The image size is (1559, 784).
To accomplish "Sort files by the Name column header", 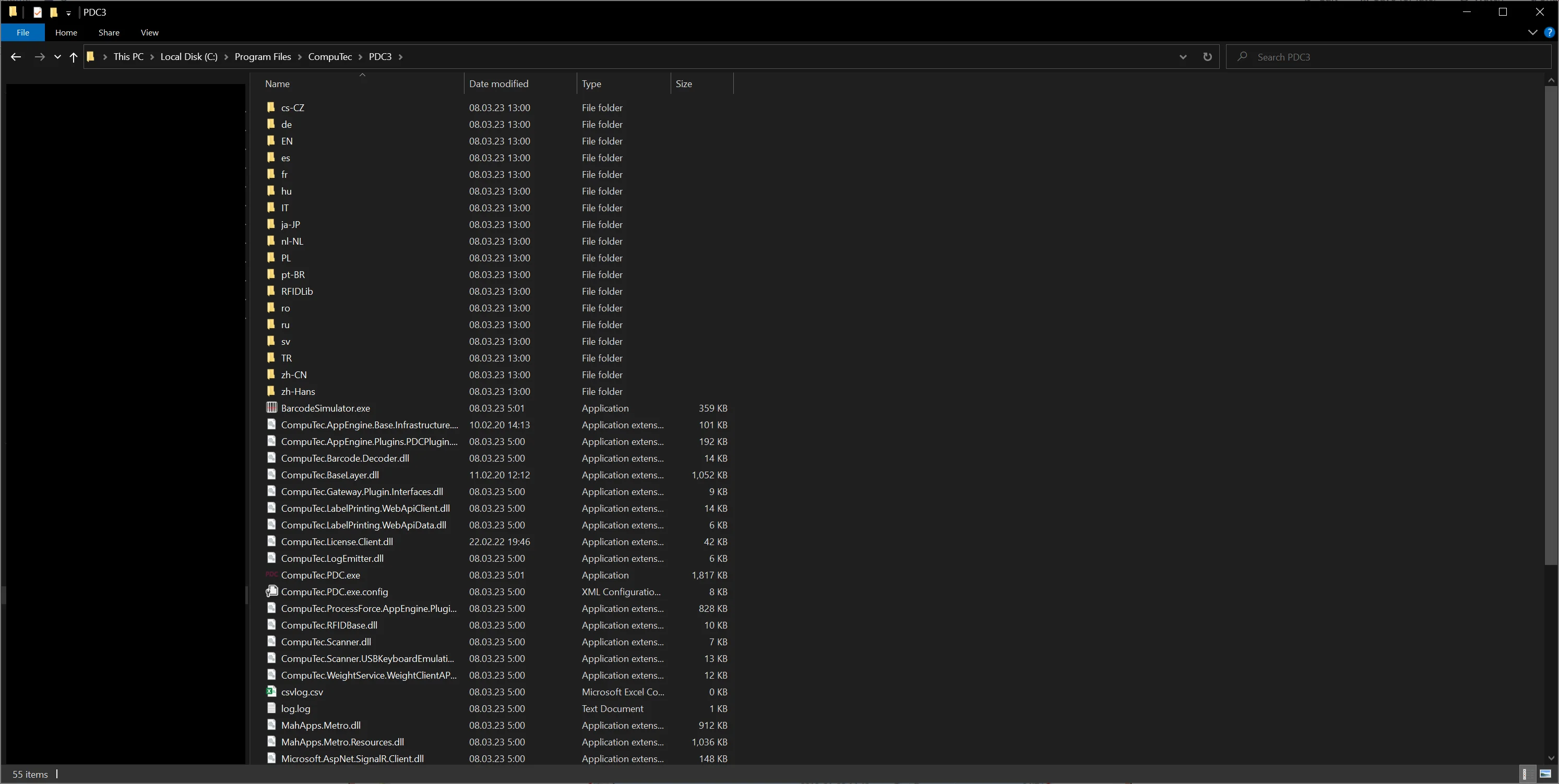I will pyautogui.click(x=277, y=83).
